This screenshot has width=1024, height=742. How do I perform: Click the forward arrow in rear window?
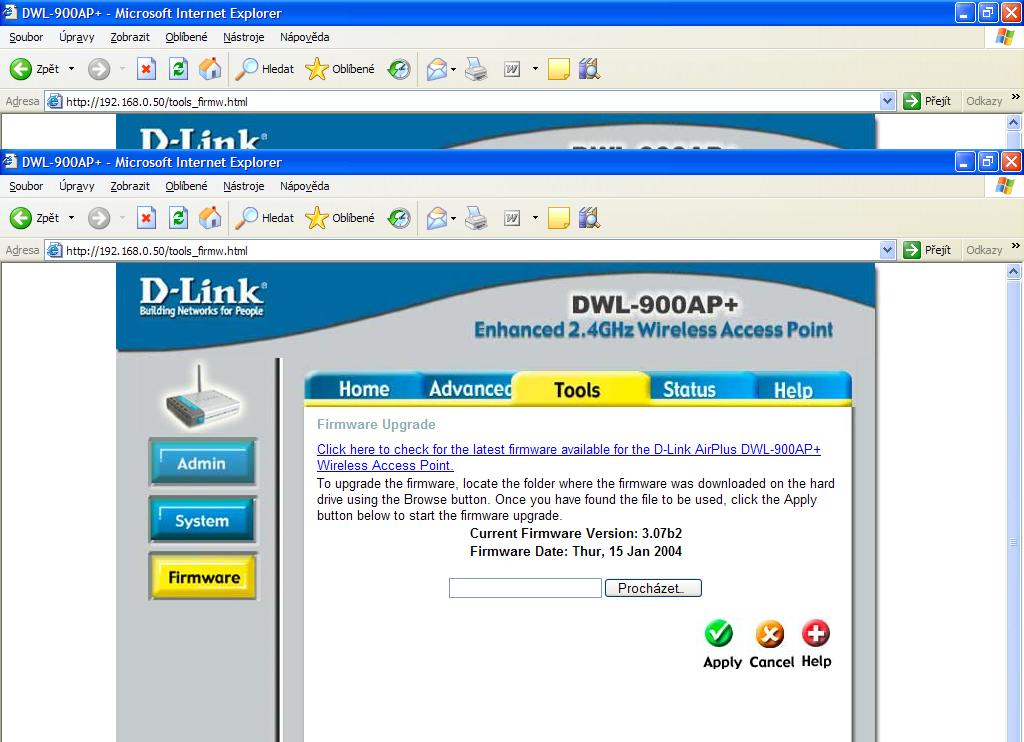click(x=99, y=69)
